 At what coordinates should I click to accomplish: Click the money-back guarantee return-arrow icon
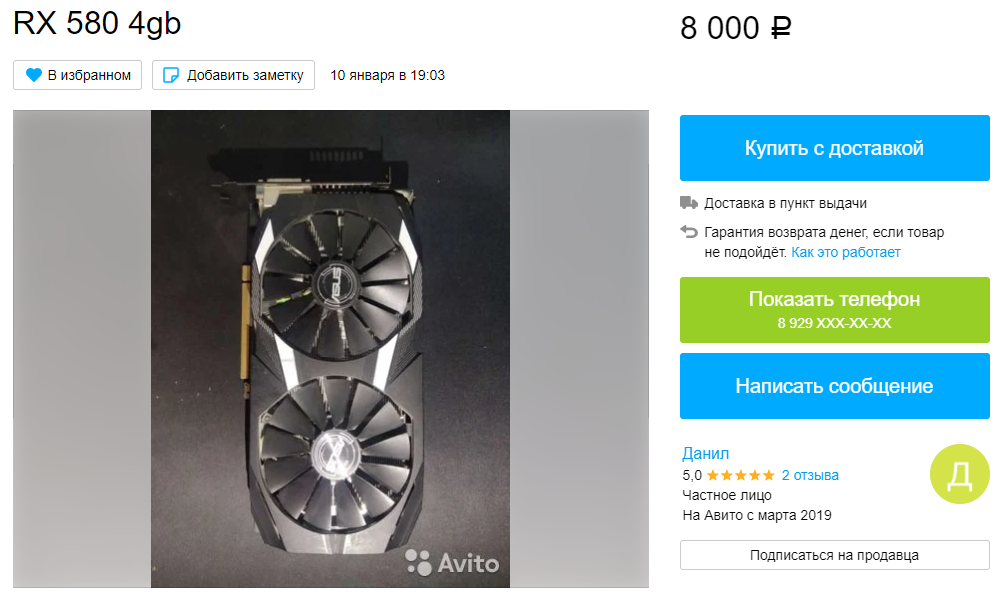[688, 233]
